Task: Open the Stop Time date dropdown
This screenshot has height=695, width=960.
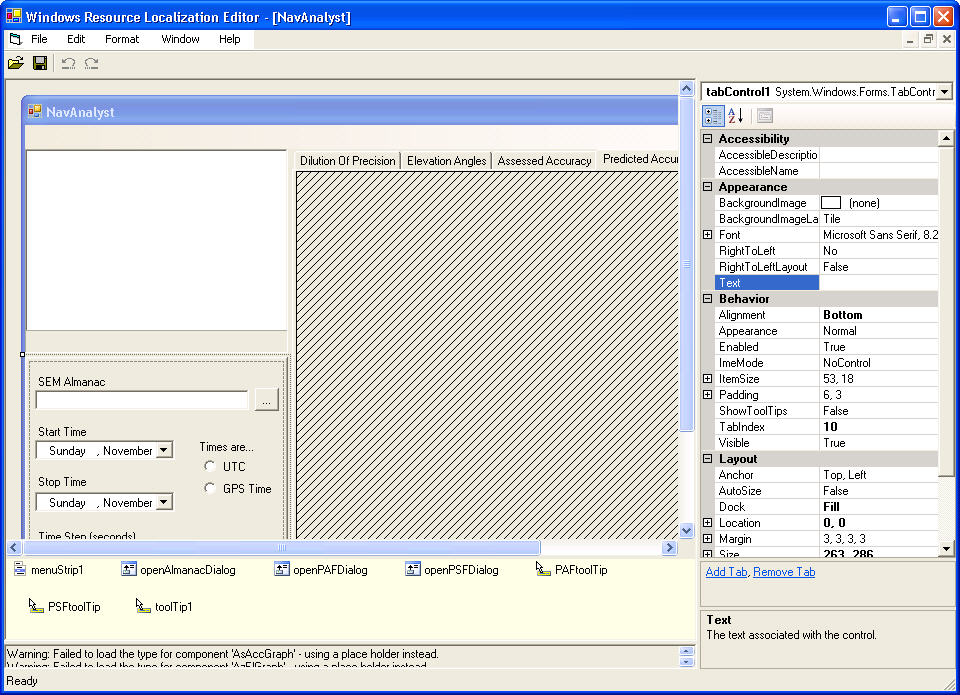Action: pos(163,503)
